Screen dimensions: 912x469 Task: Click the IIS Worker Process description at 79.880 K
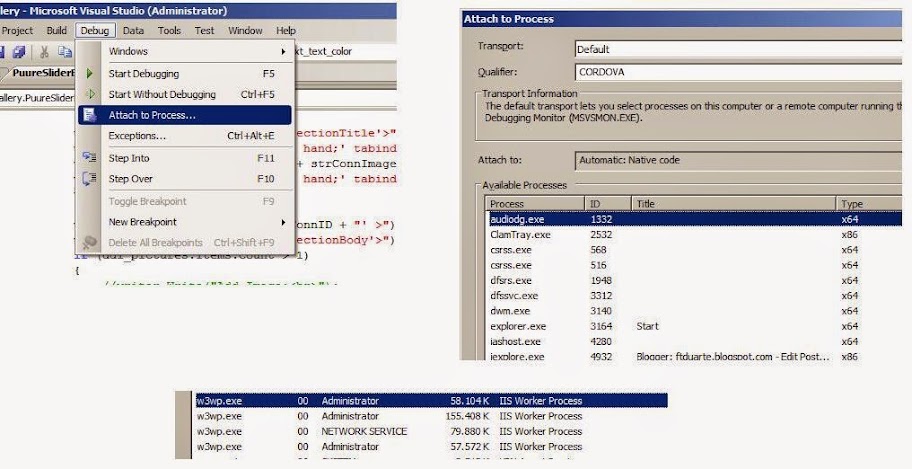click(540, 431)
